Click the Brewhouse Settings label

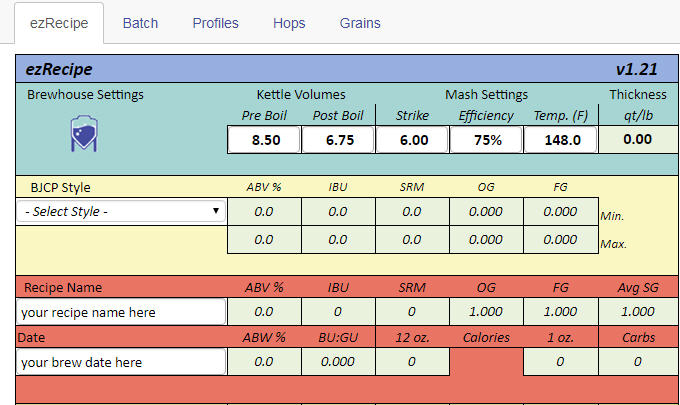[85, 95]
